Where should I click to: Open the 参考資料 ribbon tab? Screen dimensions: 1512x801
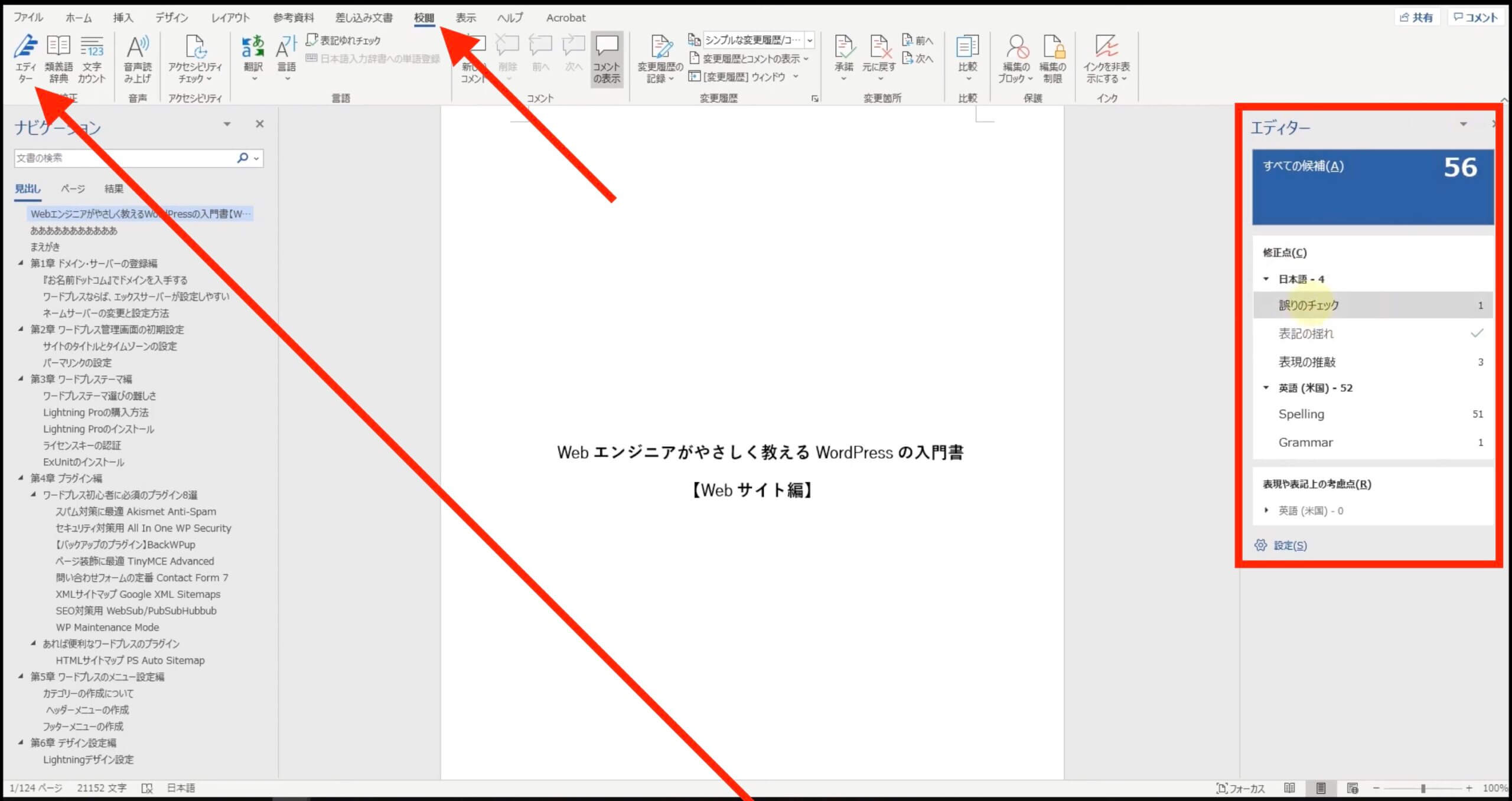pos(293,18)
